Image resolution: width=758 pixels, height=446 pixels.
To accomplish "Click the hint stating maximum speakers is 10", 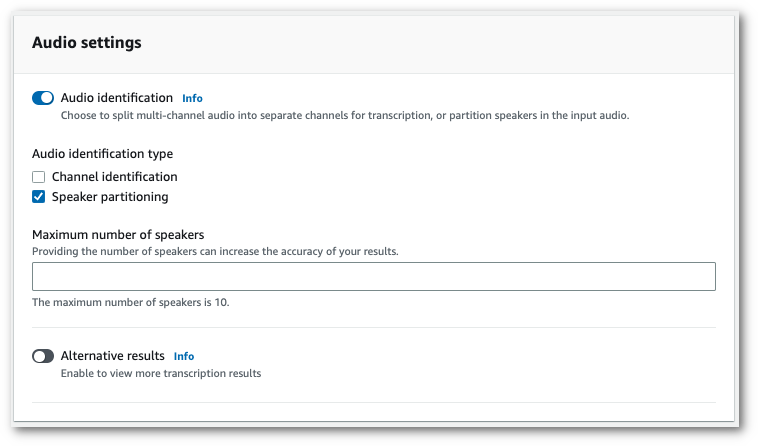I will [x=131, y=301].
